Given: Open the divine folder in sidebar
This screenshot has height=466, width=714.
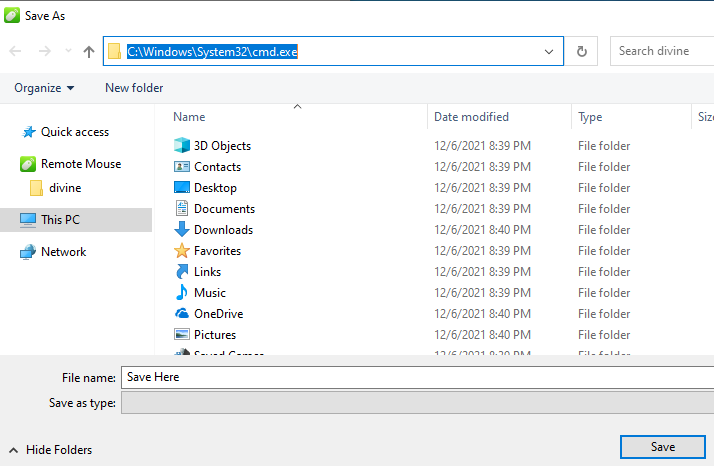Looking at the screenshot, I should click(x=65, y=188).
